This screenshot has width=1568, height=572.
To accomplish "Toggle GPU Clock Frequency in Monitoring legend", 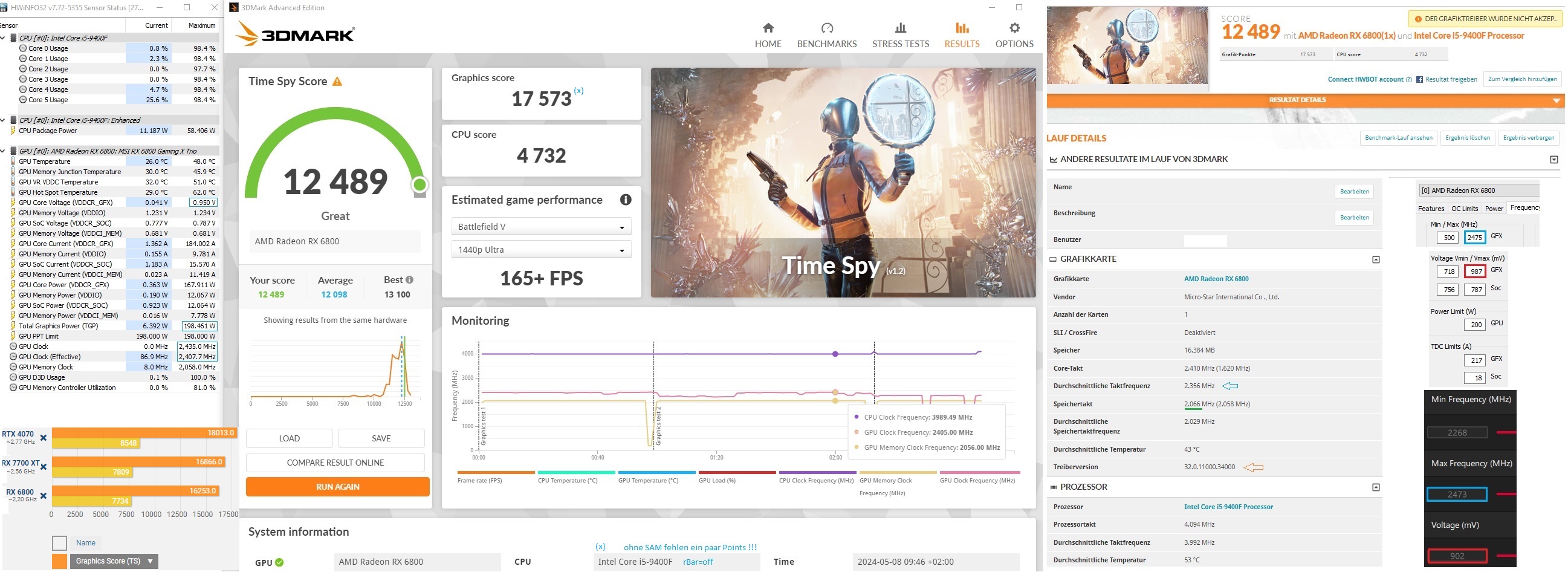I will [979, 476].
